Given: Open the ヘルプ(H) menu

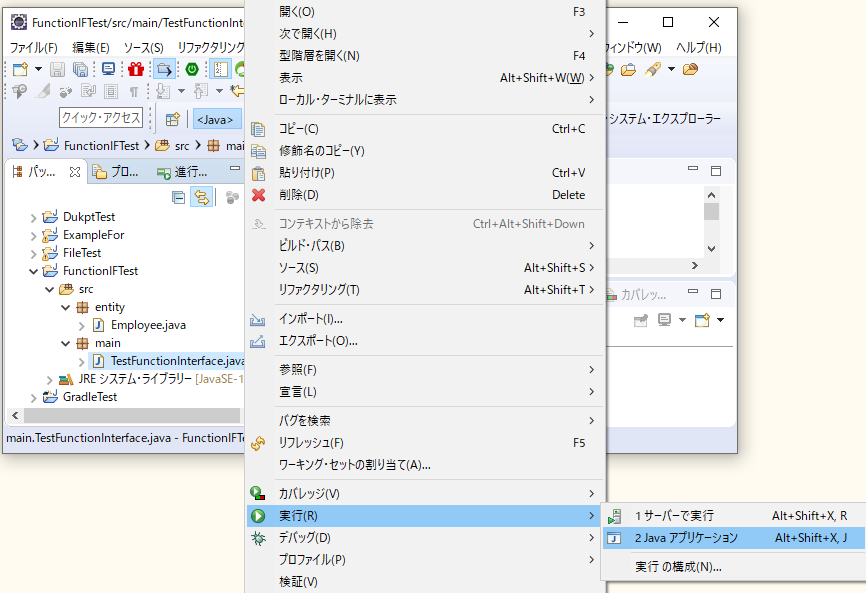Looking at the screenshot, I should tap(699, 47).
